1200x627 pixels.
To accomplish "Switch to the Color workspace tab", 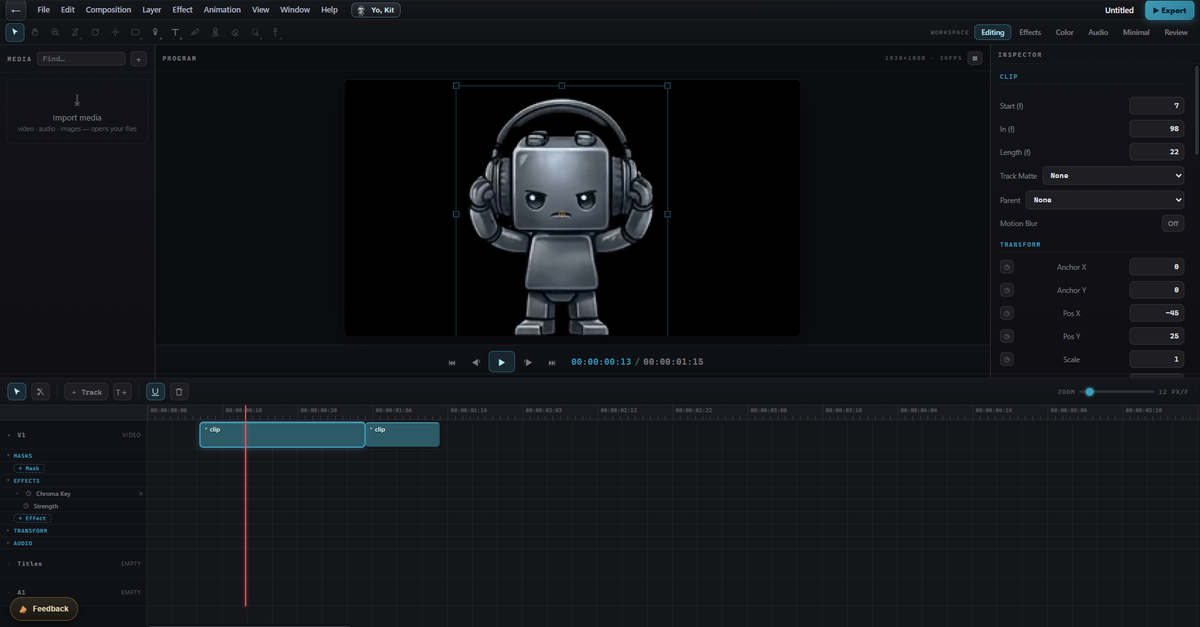I will coord(1065,32).
